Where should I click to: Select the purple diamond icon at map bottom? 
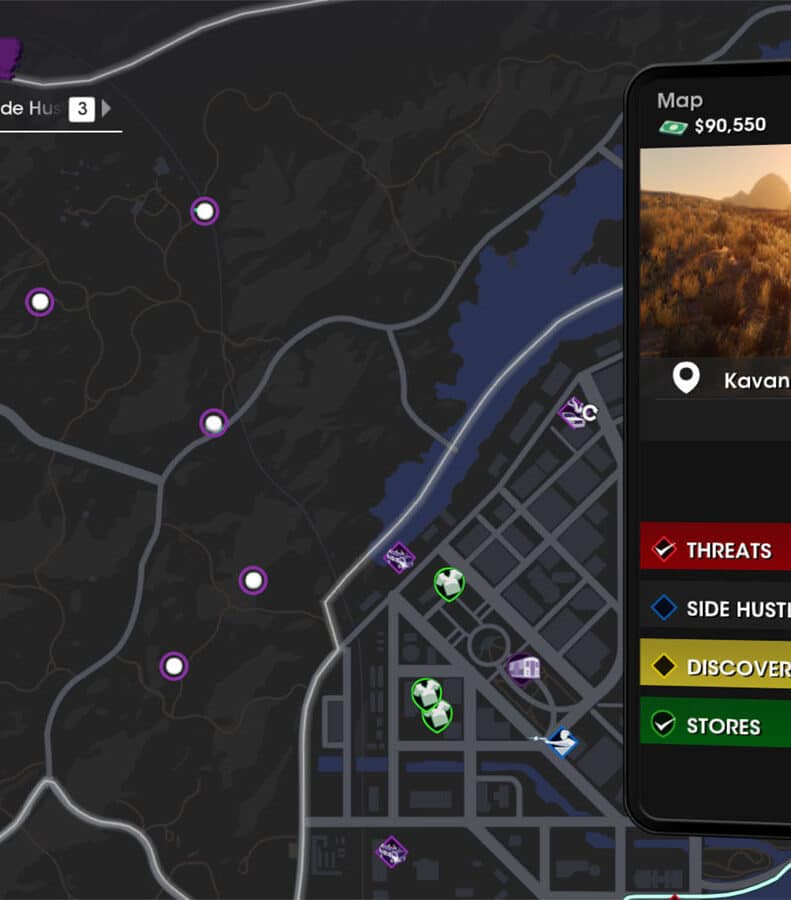click(391, 852)
